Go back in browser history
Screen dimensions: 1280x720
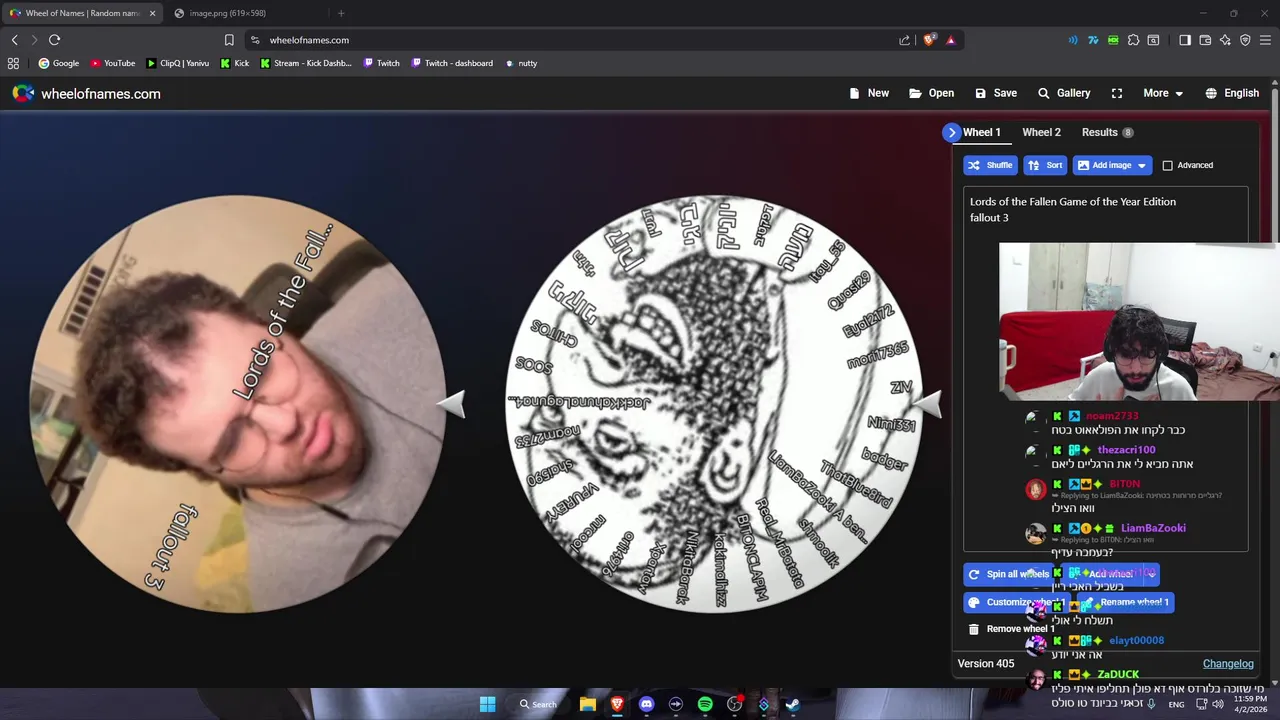14,40
